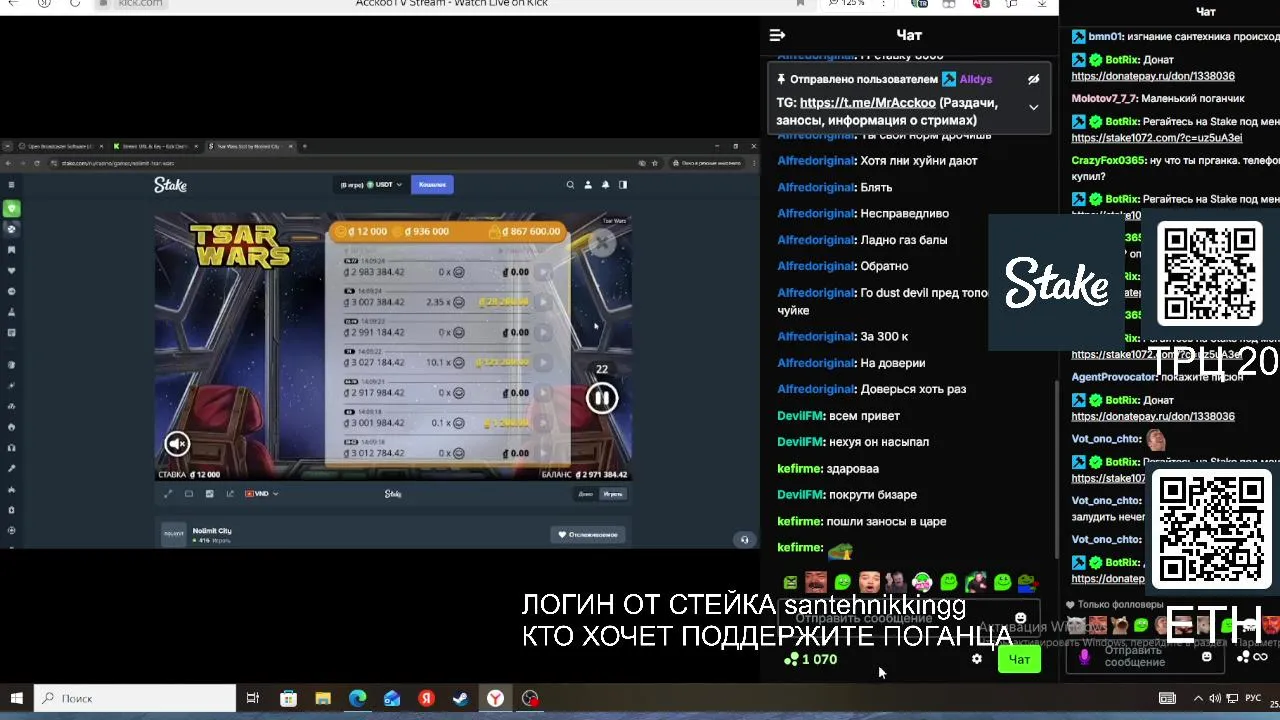Image resolution: width=1280 pixels, height=720 pixels.
Task: Replay the 0.1 x round in history
Action: pos(545,423)
